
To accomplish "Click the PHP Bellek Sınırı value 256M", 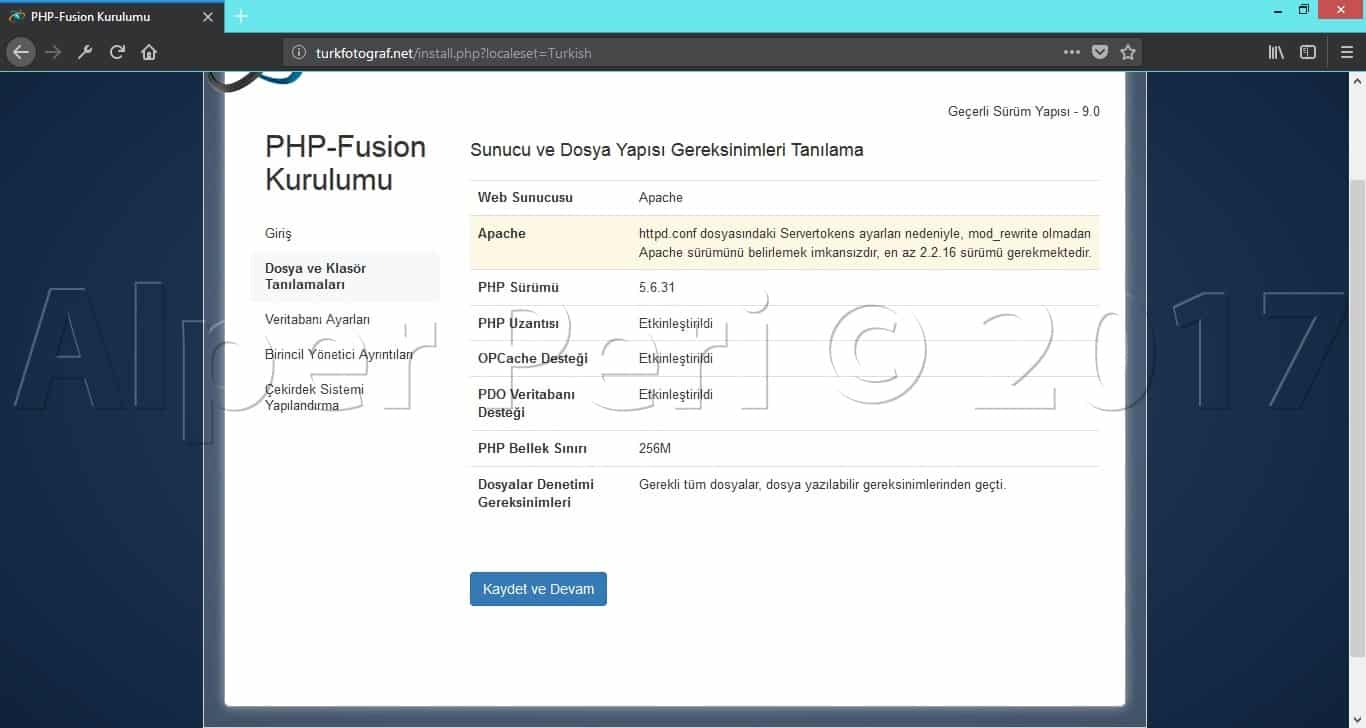I will click(655, 448).
